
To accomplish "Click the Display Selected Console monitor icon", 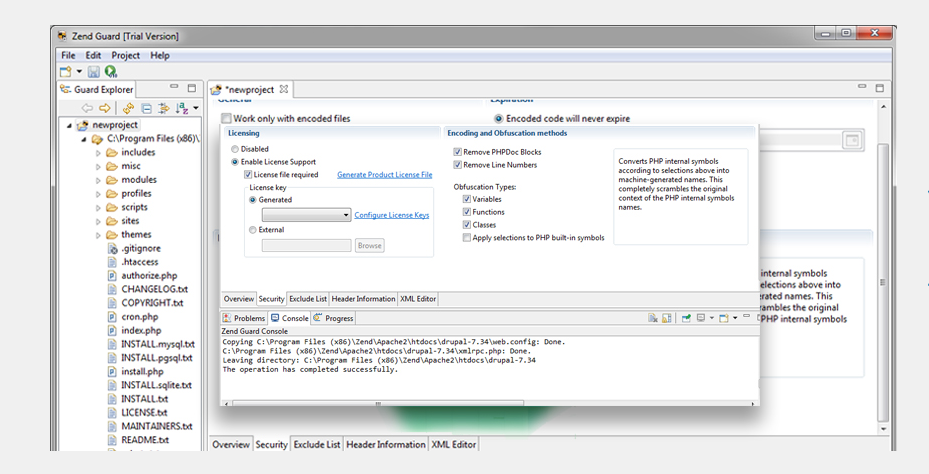I will point(701,318).
